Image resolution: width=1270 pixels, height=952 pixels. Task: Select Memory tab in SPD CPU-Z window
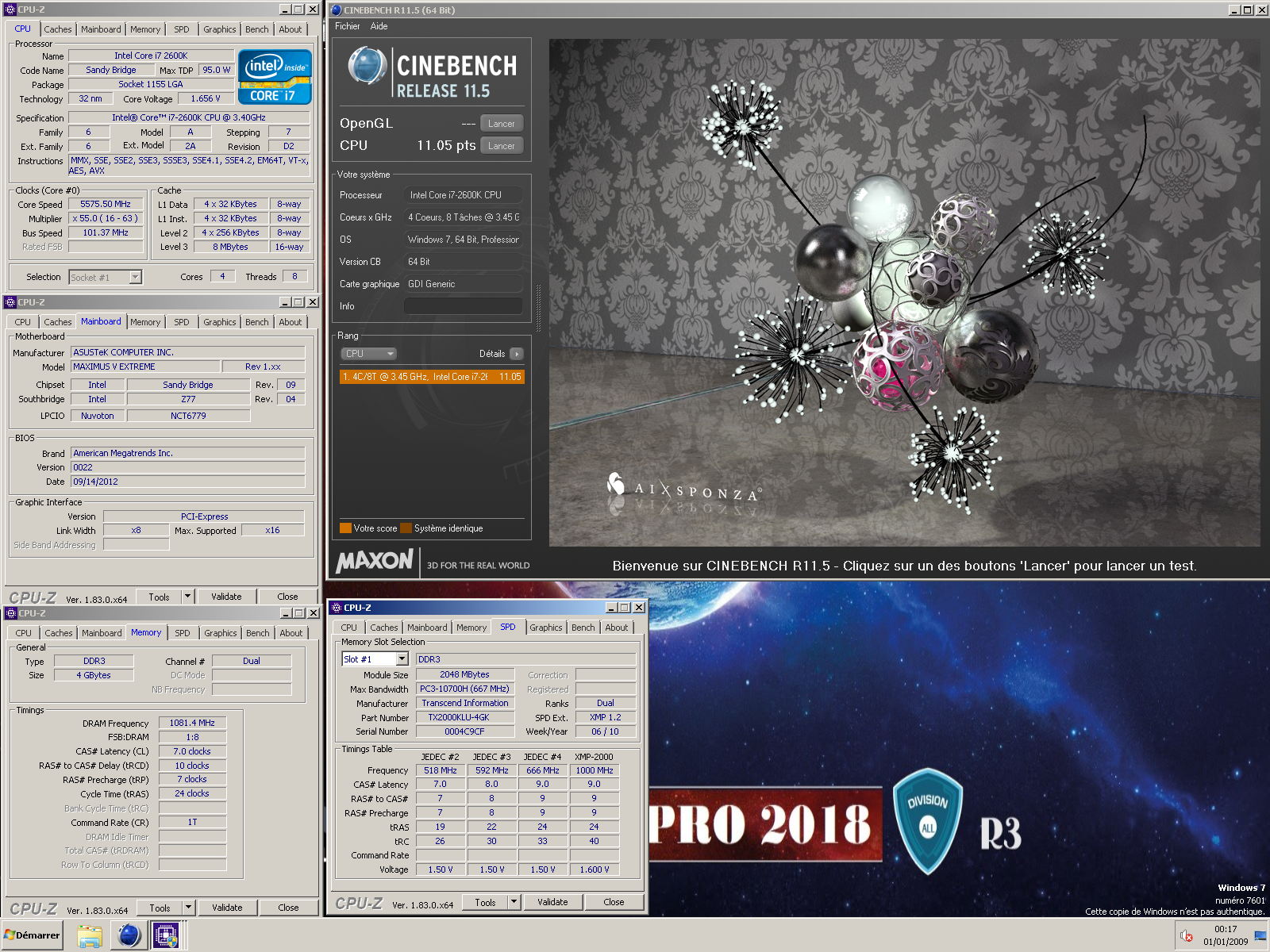coord(471,628)
